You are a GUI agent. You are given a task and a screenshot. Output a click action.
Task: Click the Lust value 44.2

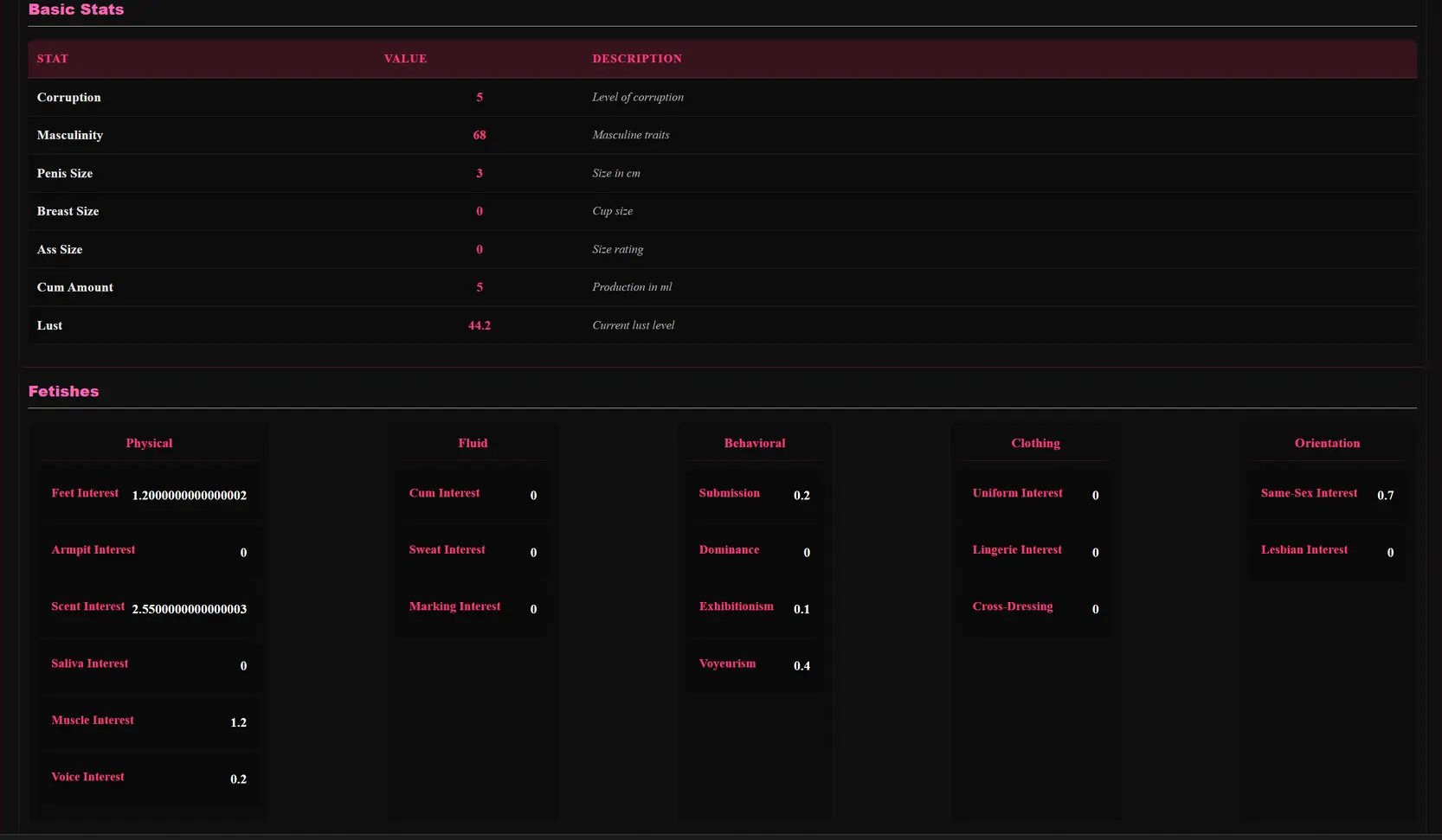(x=479, y=326)
